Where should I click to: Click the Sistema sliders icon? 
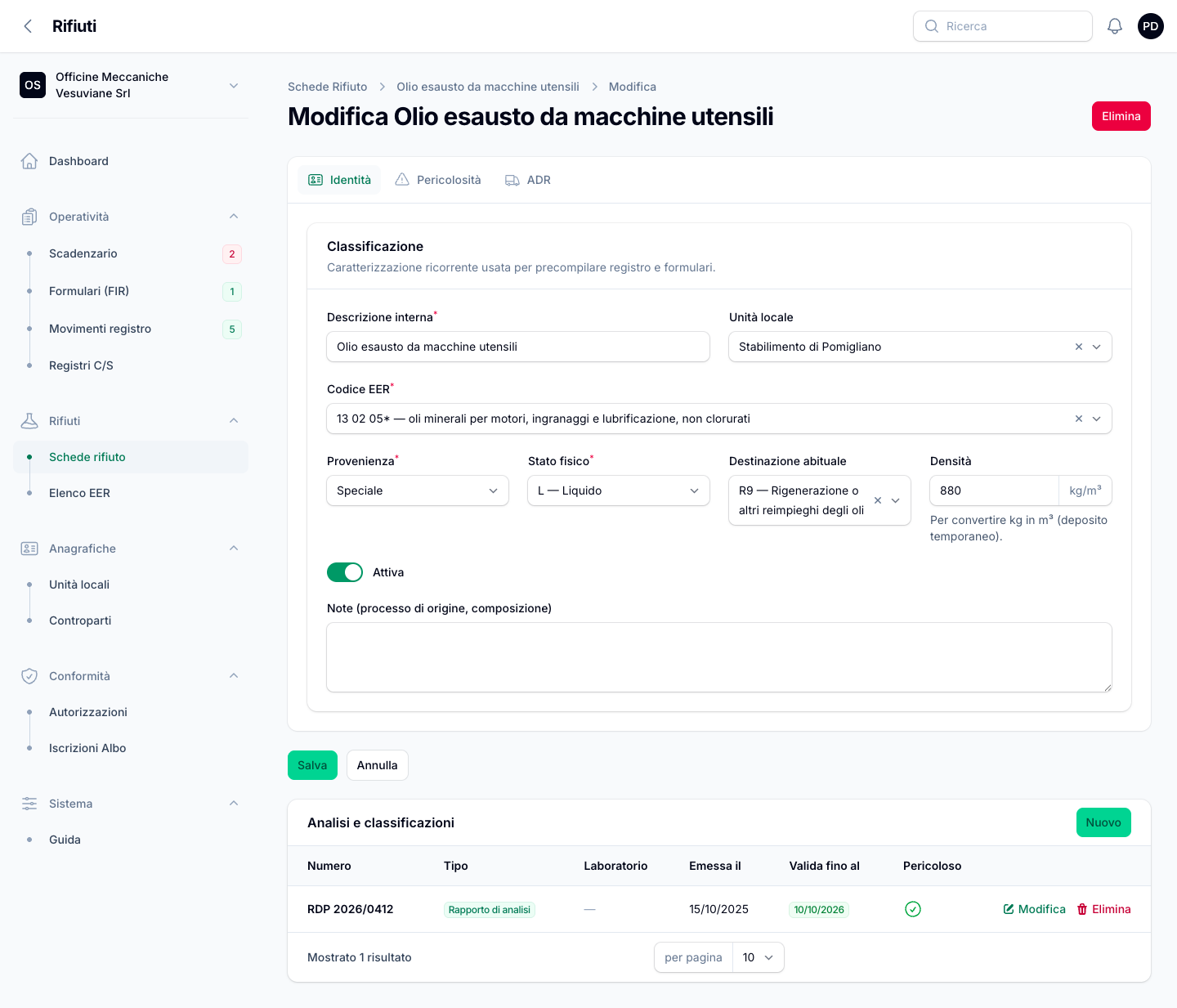[29, 804]
